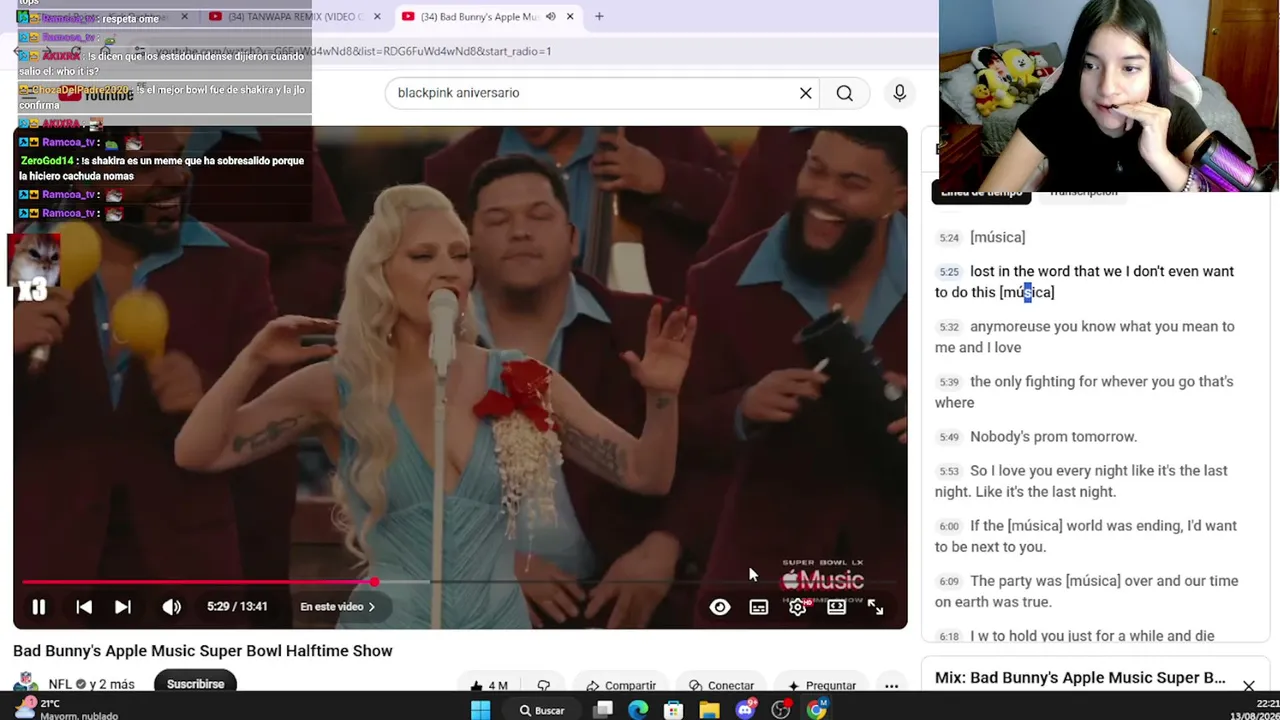
Task: Open a new browser tab
Action: pos(599,16)
